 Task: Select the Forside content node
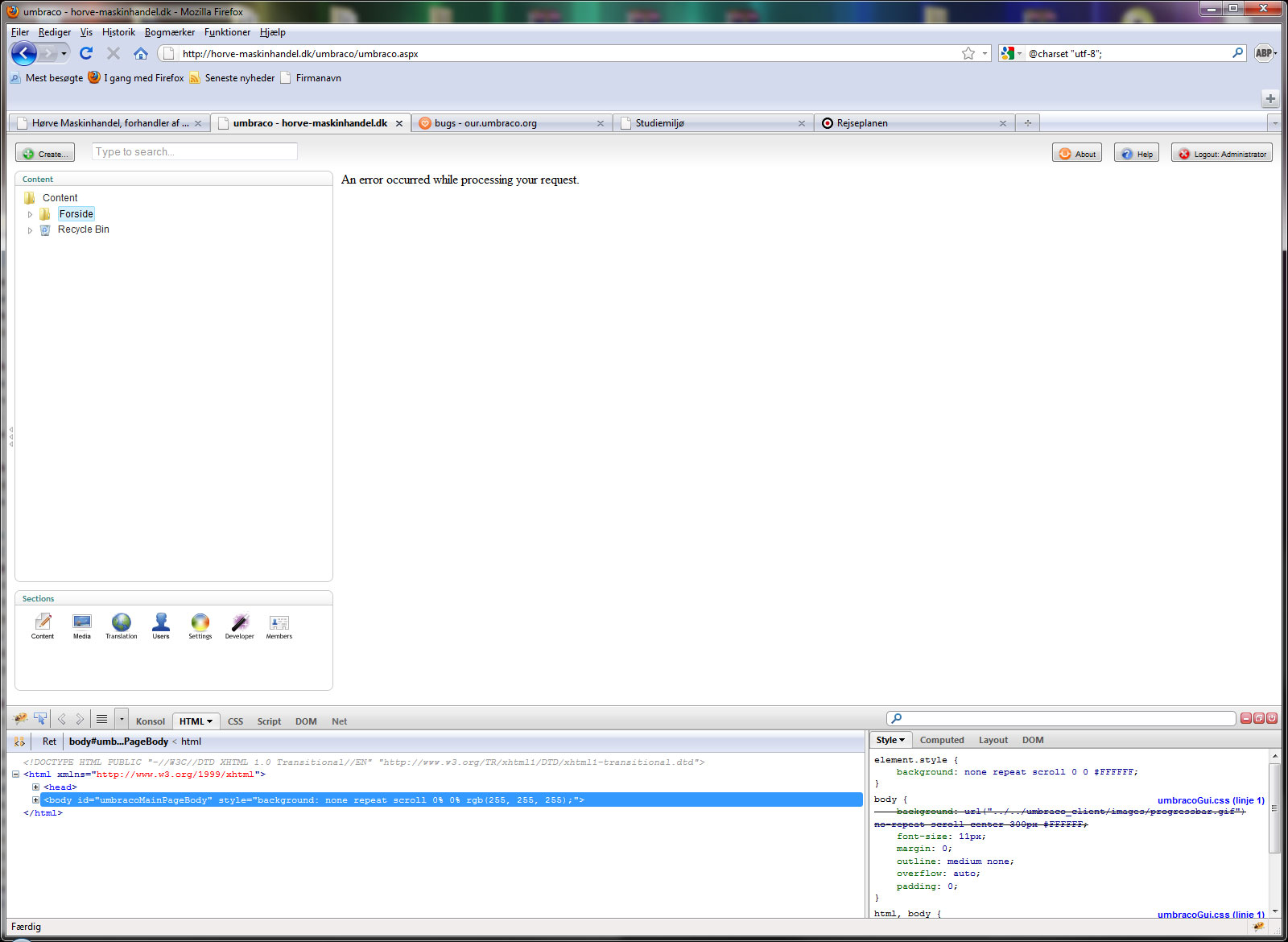coord(76,214)
